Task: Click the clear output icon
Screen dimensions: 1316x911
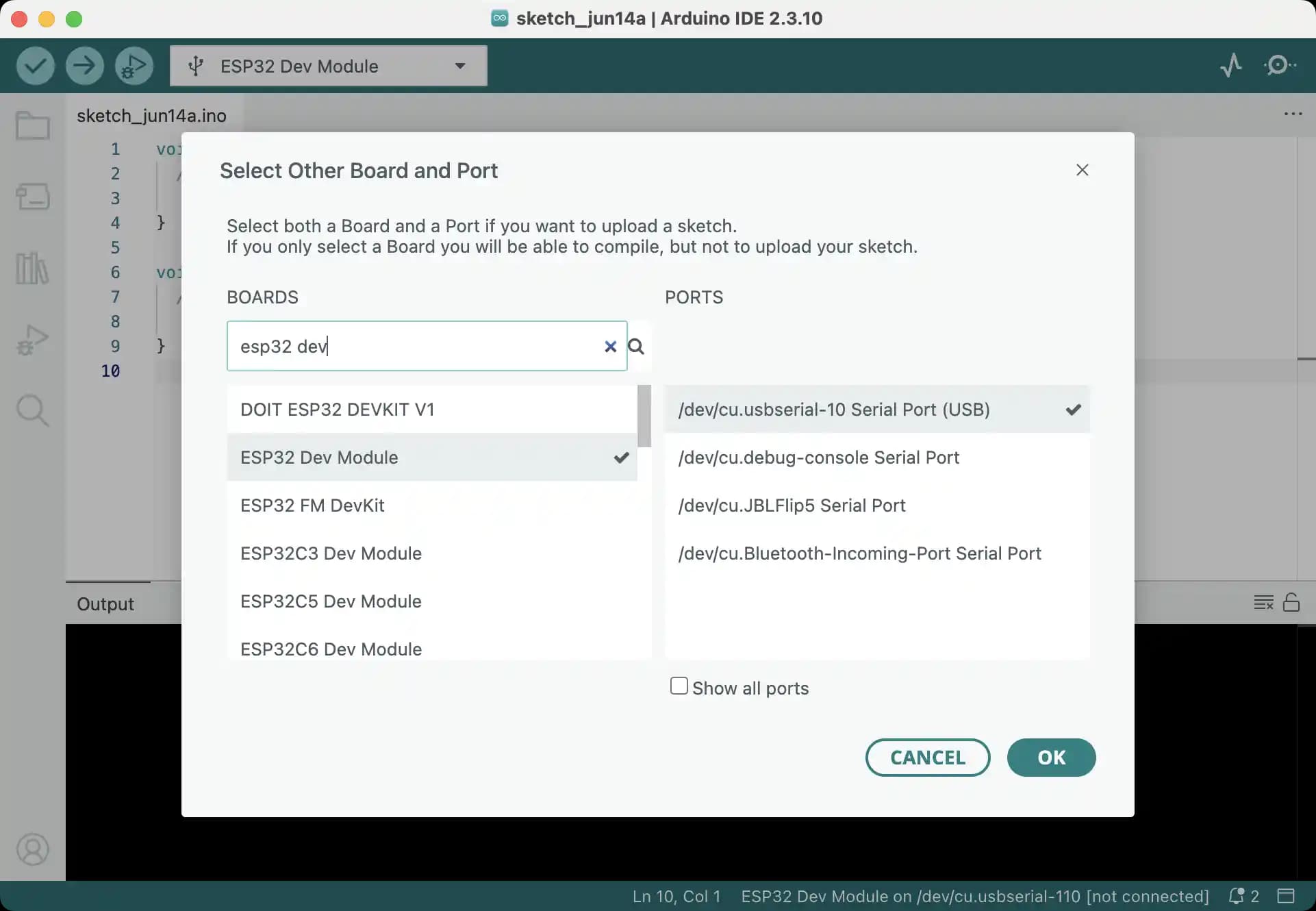Action: [1264, 603]
